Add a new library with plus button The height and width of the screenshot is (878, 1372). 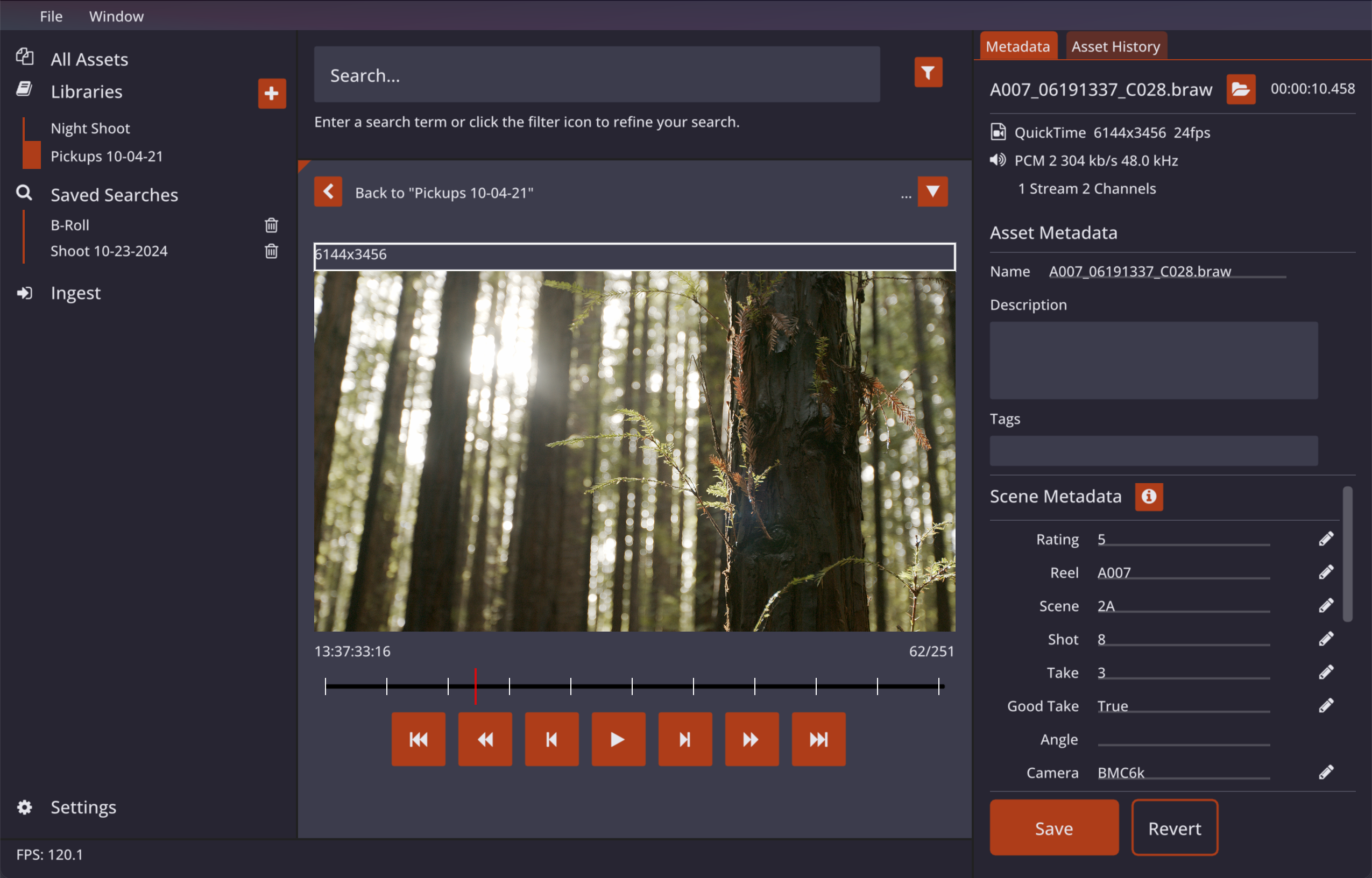pos(271,93)
